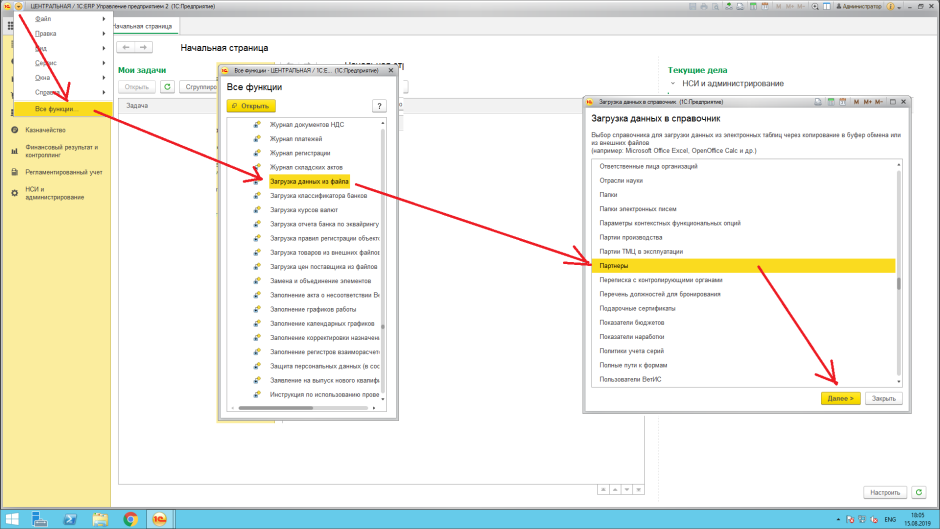
Task: Click the vertical scrollbar in Все функции list
Action: 382,261
